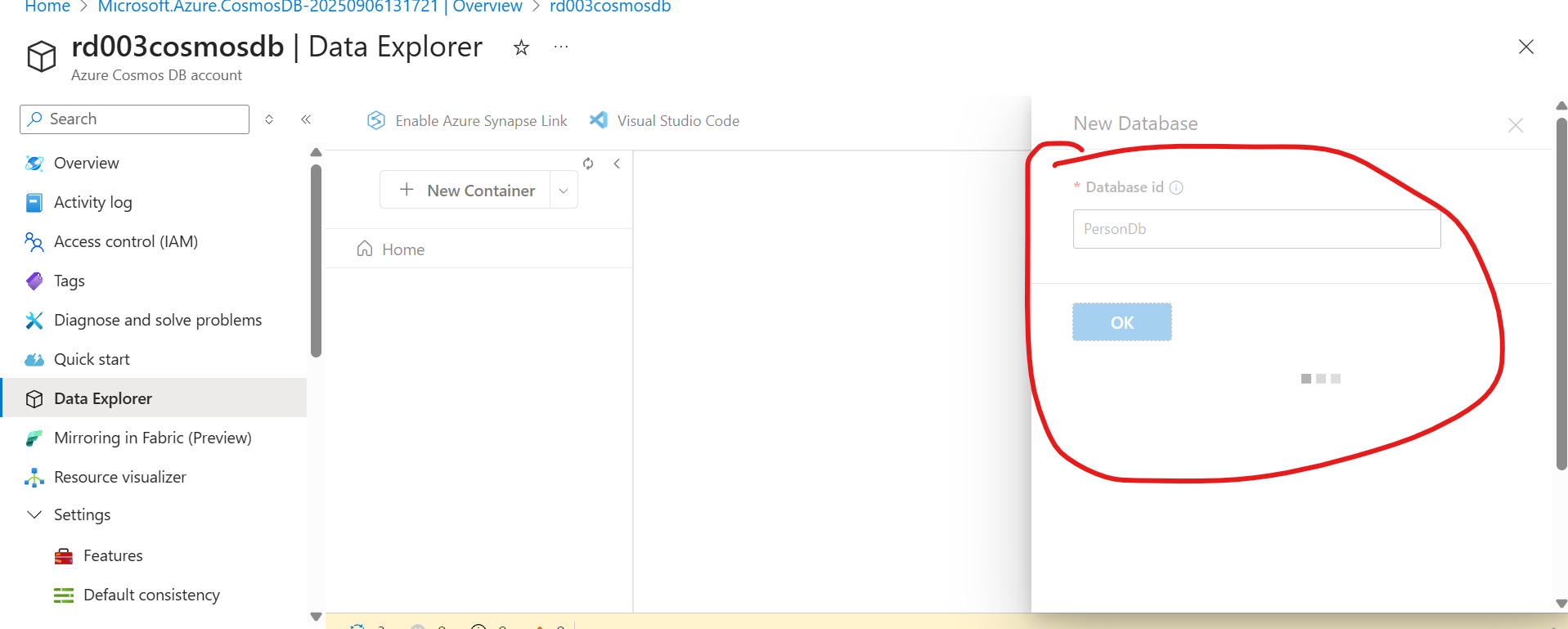Collapse the Settings section
1568x629 pixels.
[x=34, y=514]
